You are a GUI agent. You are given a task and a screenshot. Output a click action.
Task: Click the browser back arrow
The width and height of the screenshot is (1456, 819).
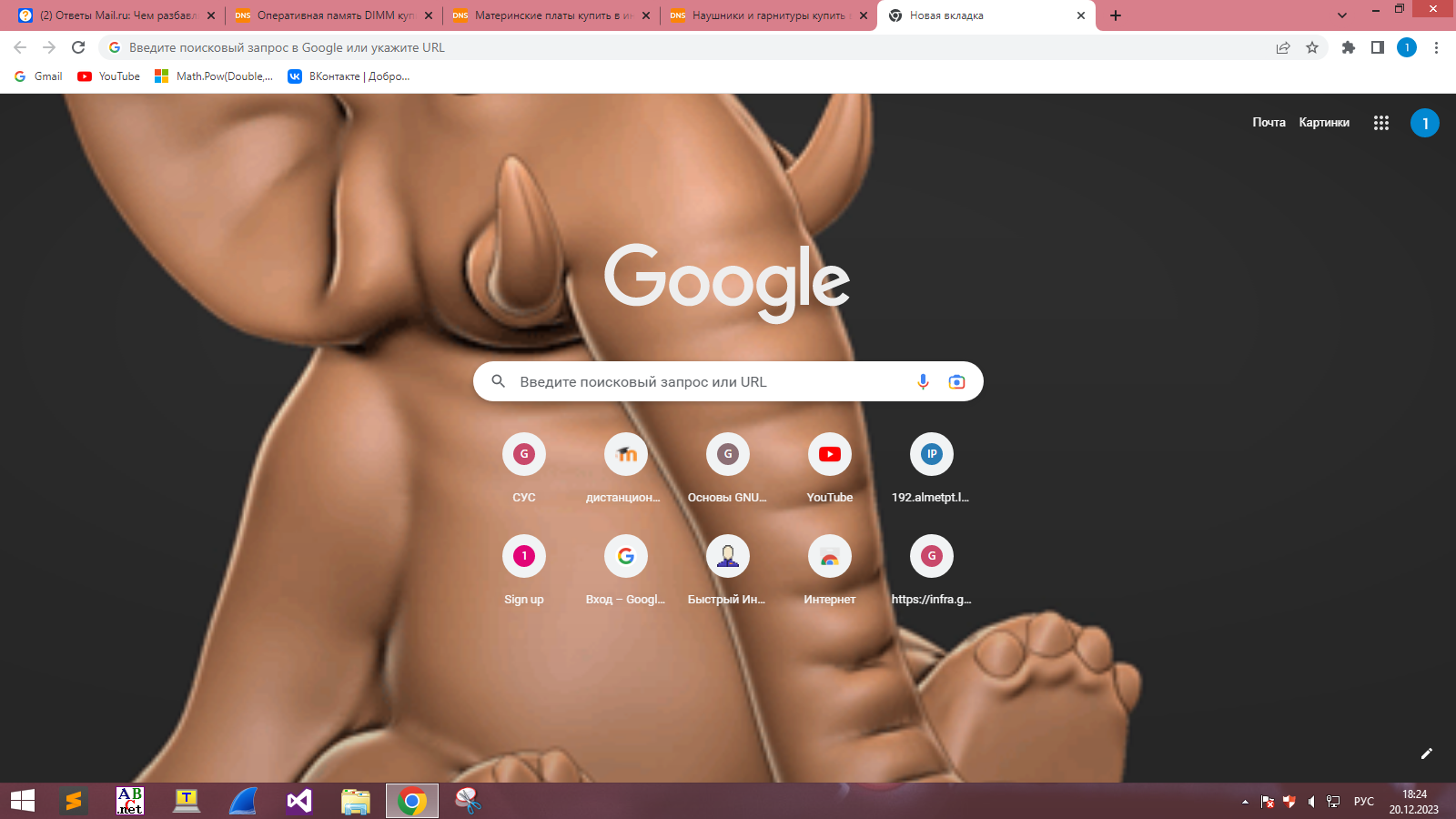pos(20,47)
